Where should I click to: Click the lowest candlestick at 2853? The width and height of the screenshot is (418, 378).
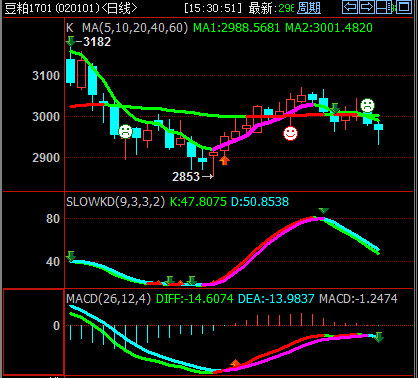pyautogui.click(x=213, y=164)
